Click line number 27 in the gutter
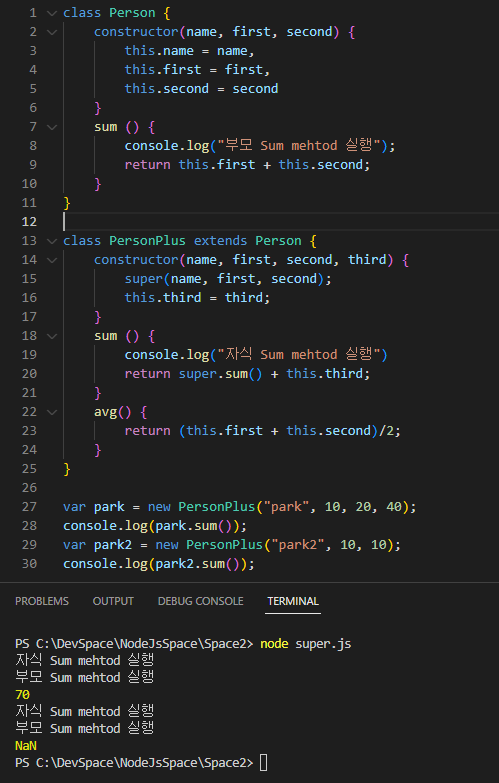 pyautogui.click(x=29, y=507)
